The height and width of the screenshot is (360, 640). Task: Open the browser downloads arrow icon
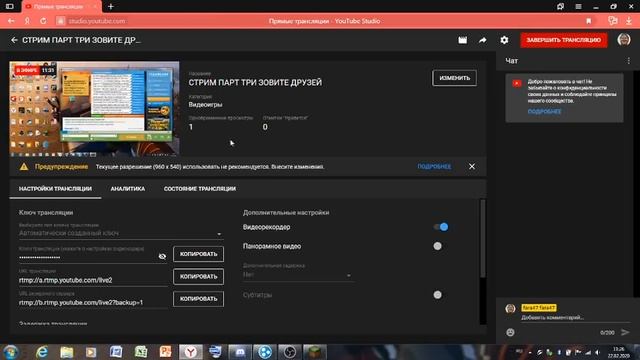629,21
